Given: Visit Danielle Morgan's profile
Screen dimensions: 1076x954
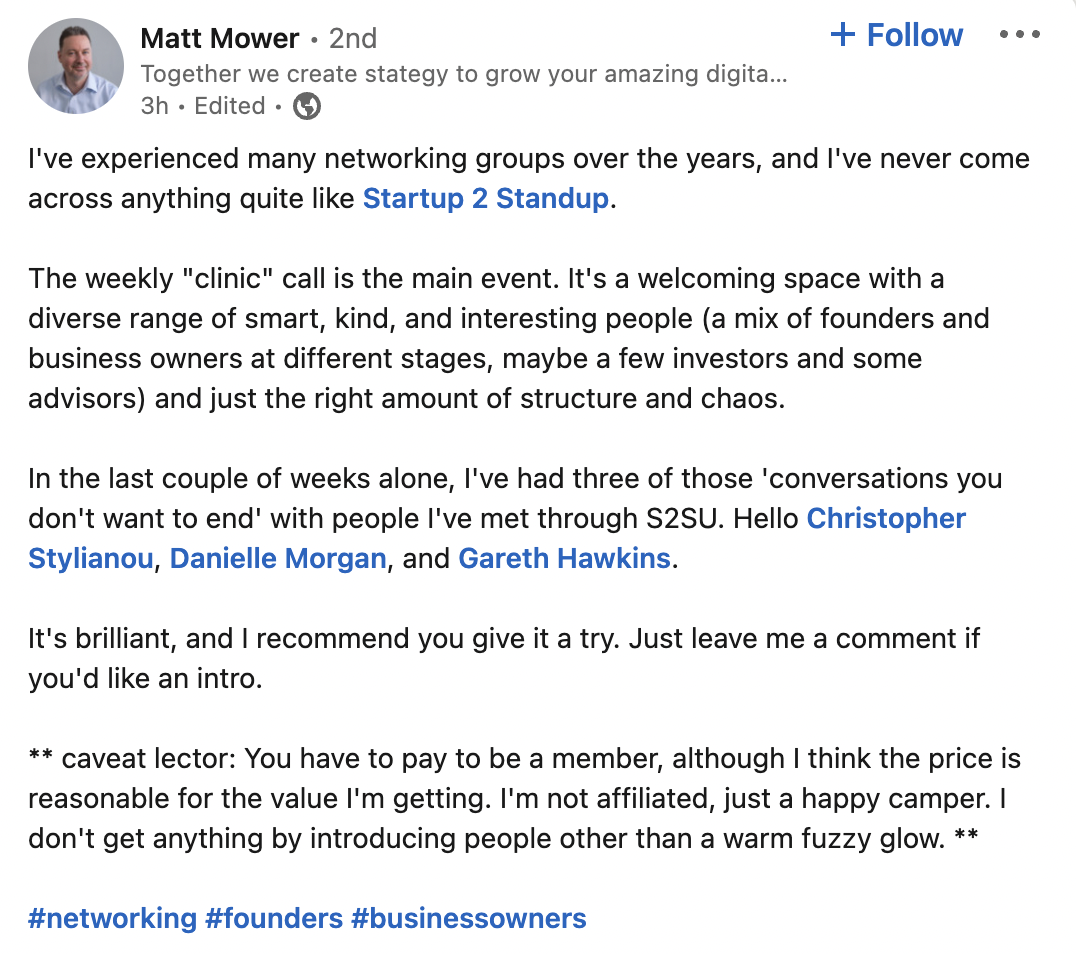Looking at the screenshot, I should coord(278,559).
